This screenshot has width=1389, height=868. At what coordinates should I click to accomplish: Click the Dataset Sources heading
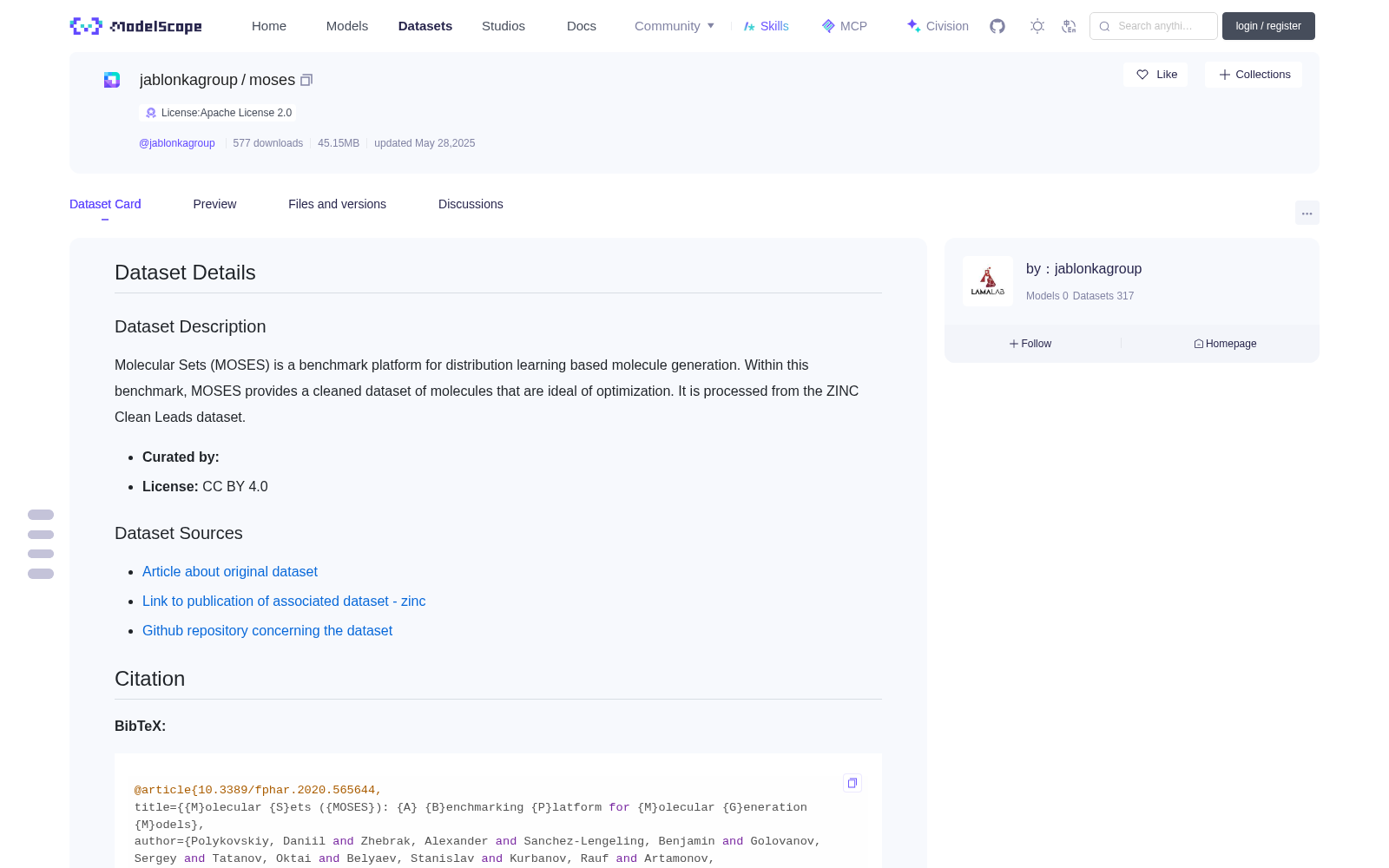coord(179,533)
